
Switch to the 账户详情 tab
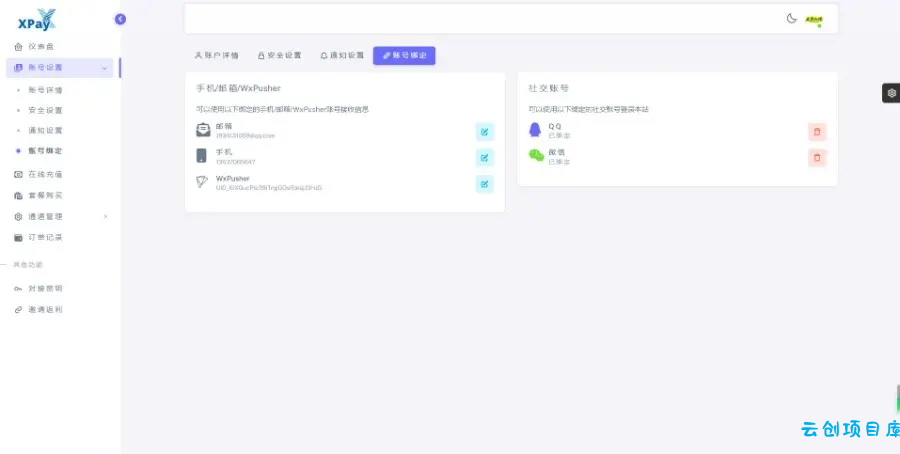coord(217,56)
